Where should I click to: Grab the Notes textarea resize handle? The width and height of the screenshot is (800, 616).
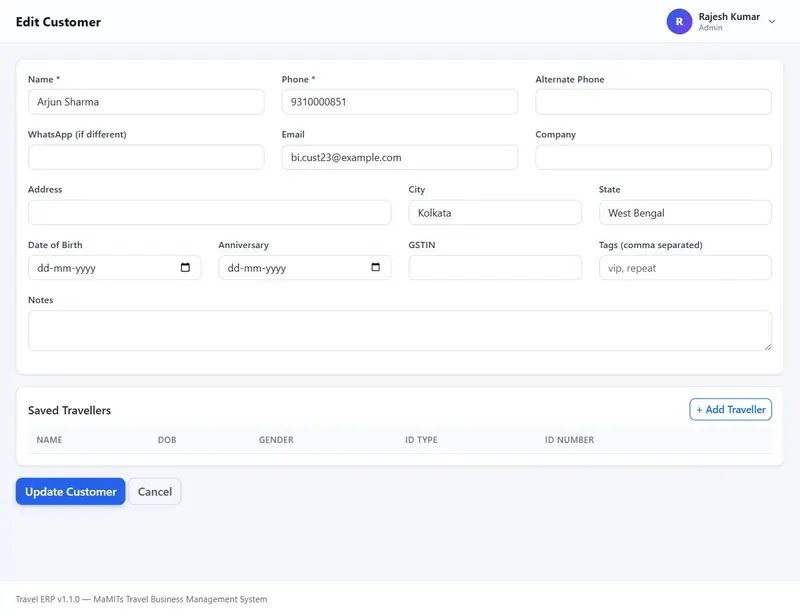point(767,347)
